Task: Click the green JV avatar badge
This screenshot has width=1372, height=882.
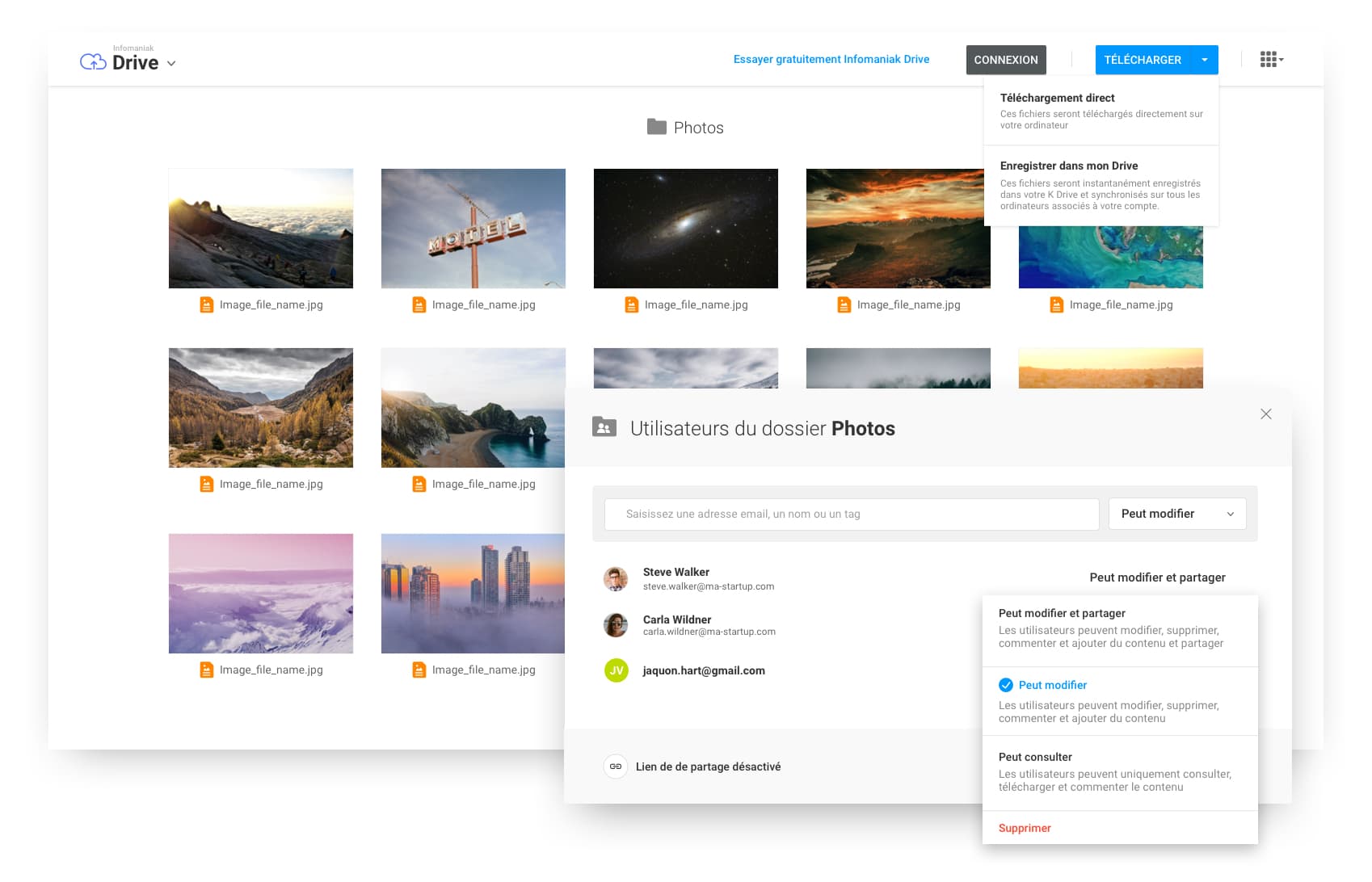Action: point(616,670)
